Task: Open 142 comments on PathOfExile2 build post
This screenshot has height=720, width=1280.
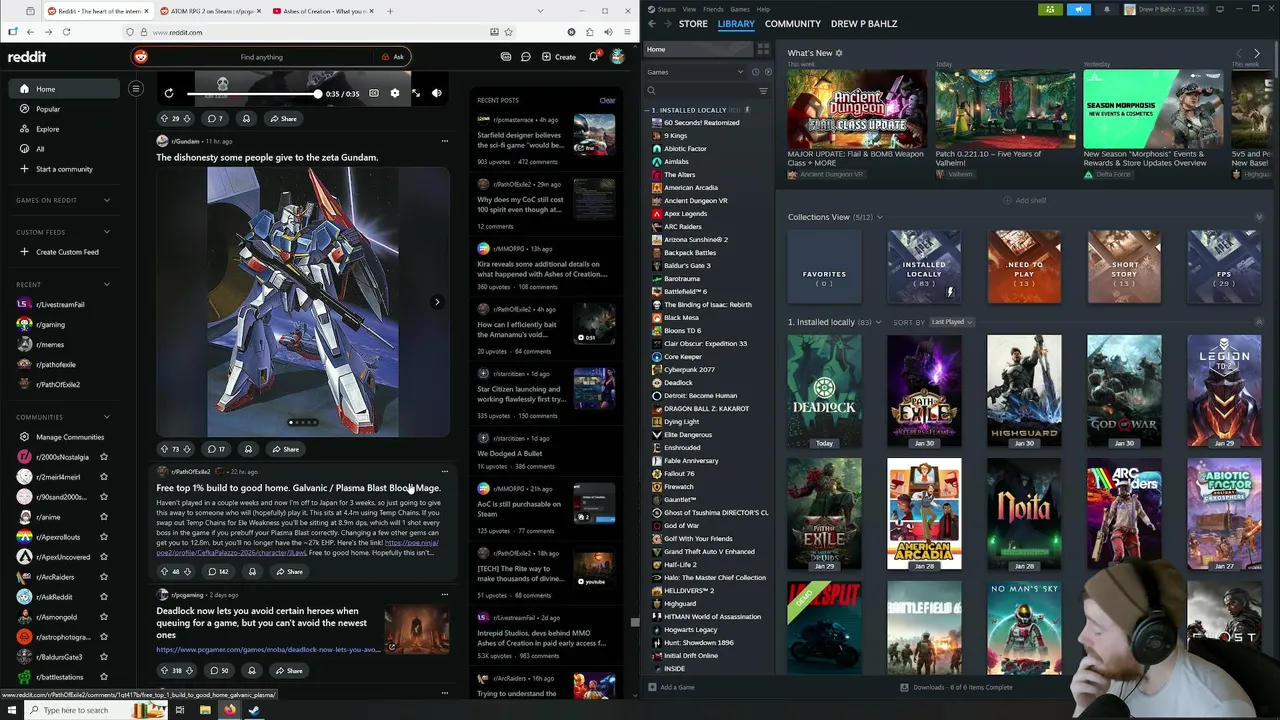Action: 218,572
